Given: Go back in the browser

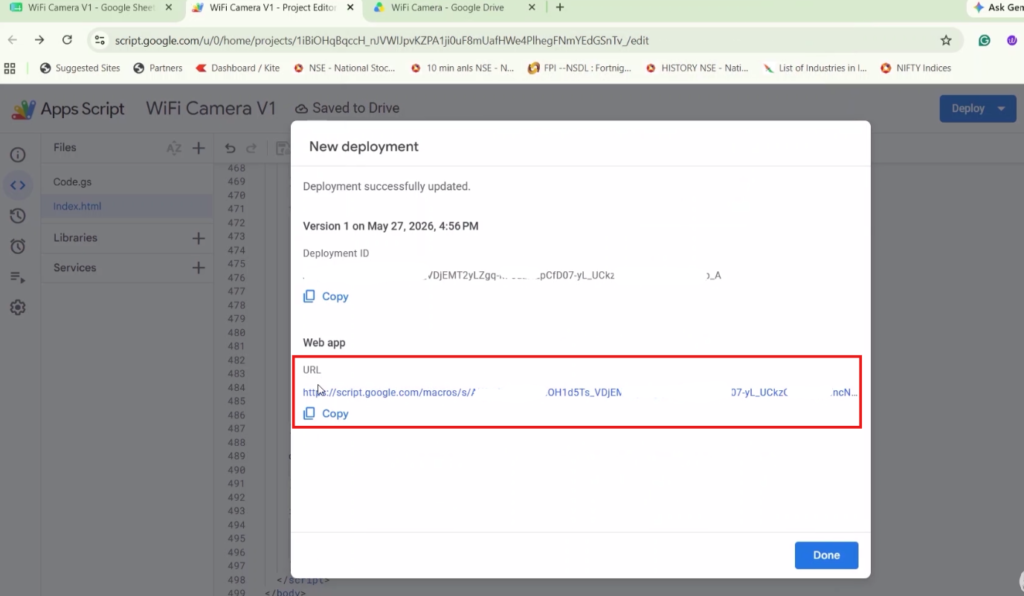Looking at the screenshot, I should tap(12, 40).
